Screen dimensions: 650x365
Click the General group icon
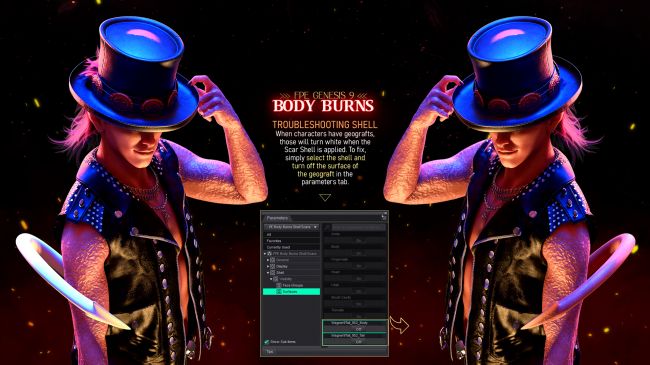272,260
